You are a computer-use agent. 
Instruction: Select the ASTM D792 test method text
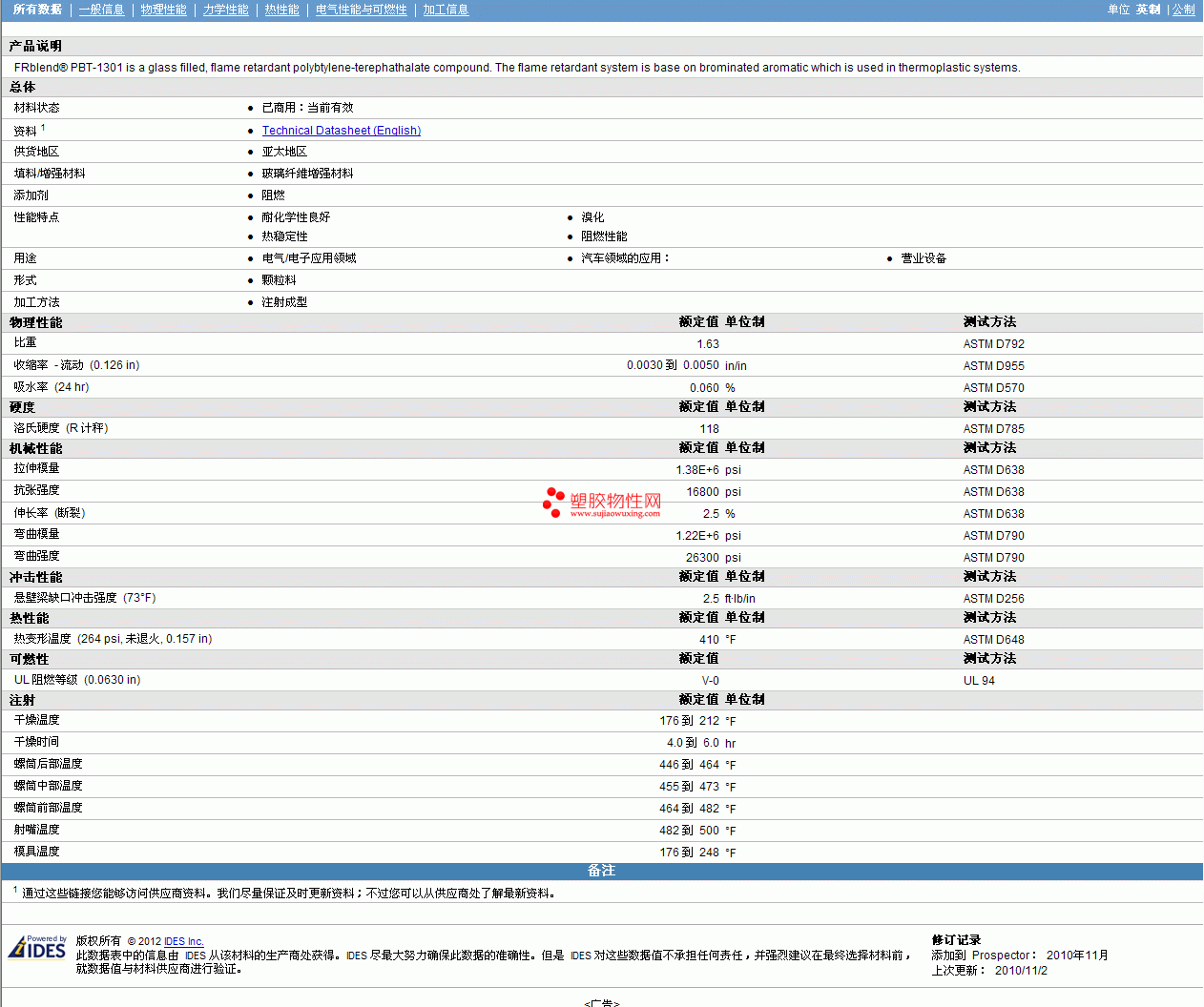click(993, 344)
